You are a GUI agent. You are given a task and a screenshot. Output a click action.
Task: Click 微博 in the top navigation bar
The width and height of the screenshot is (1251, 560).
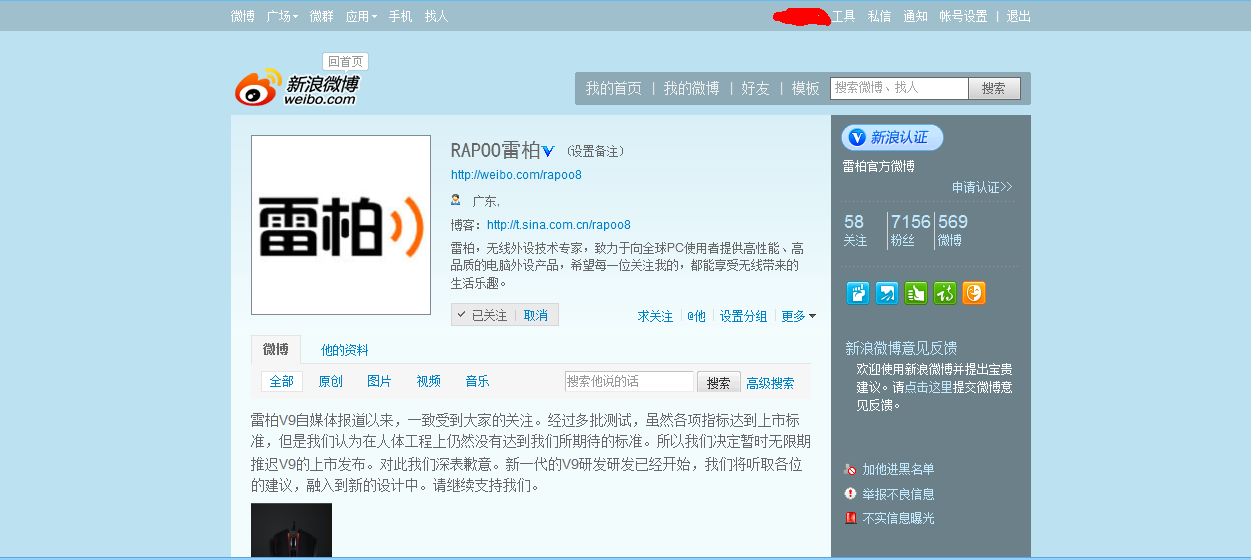tap(242, 16)
